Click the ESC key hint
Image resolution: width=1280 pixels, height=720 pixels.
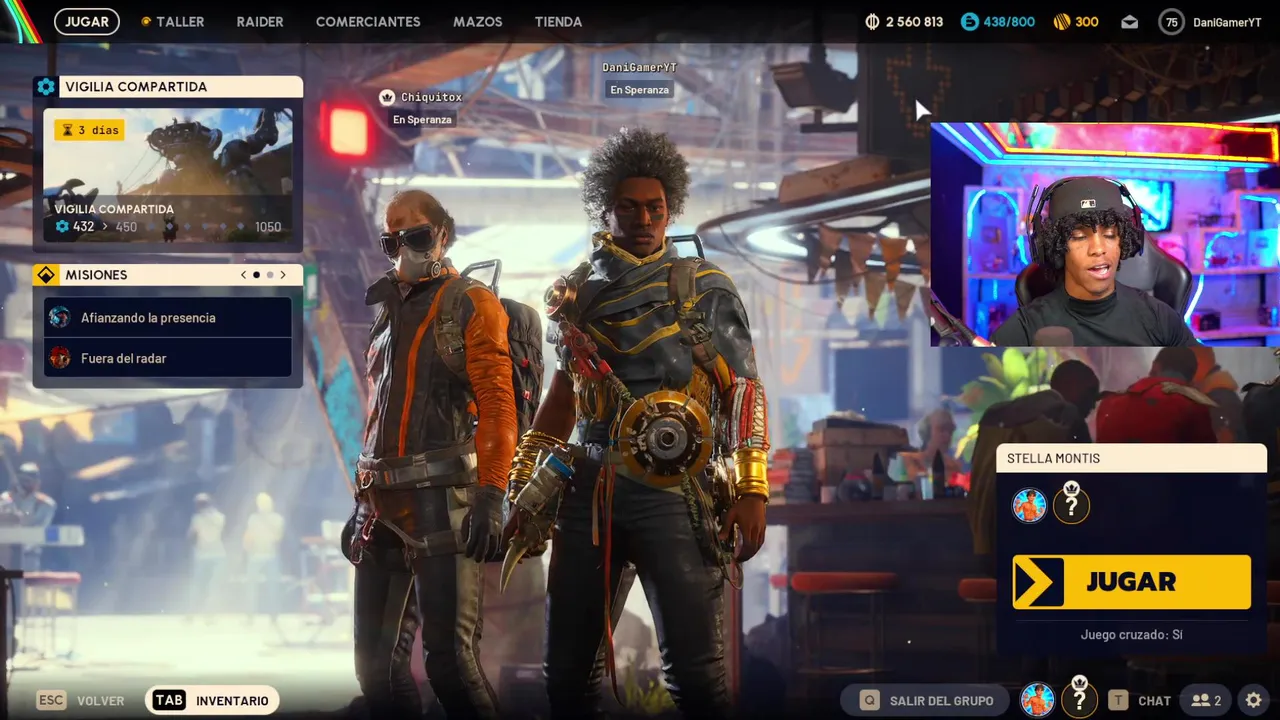(x=50, y=700)
